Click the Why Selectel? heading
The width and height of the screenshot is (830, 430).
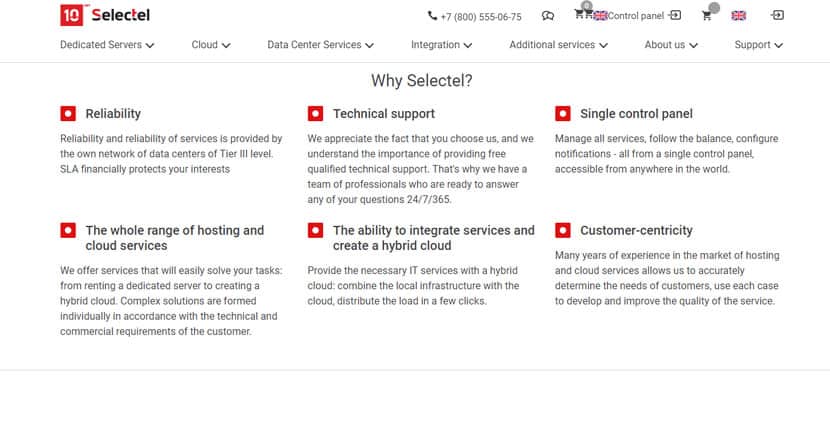(421, 81)
